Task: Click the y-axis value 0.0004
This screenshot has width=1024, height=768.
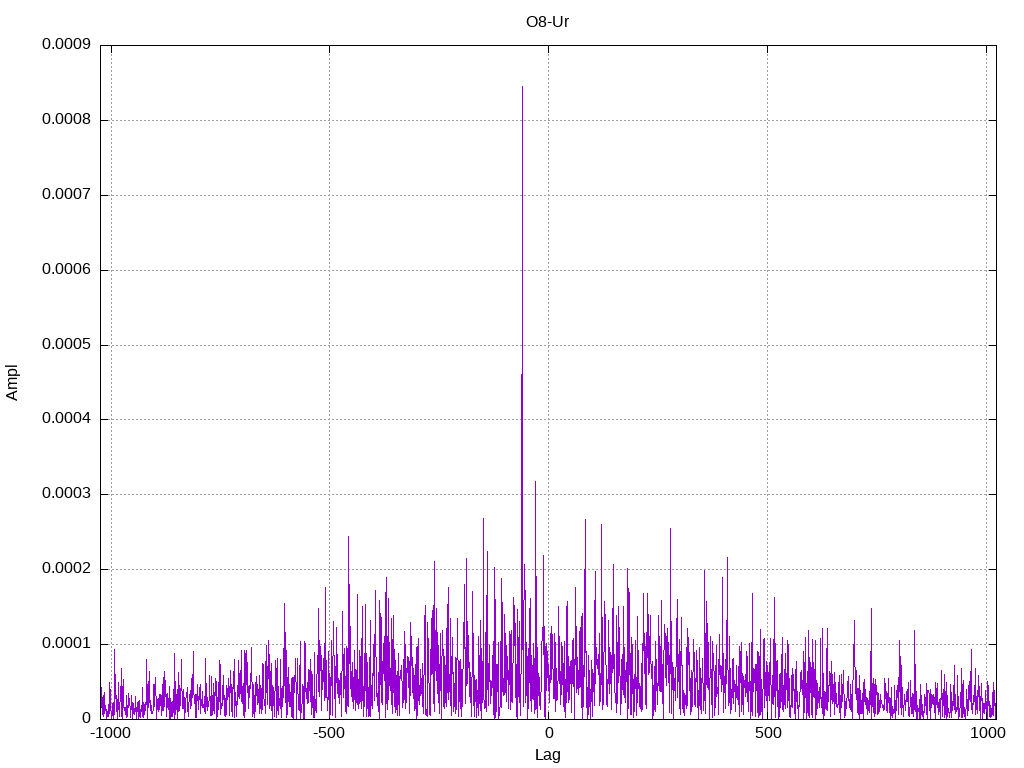Action: pyautogui.click(x=67, y=418)
